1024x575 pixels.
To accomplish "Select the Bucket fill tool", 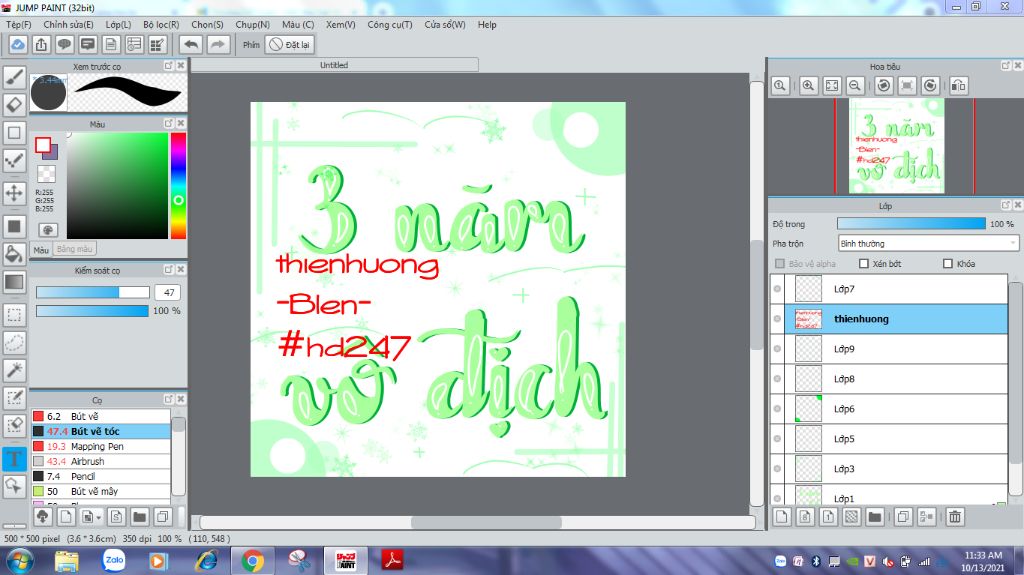I will pos(14,254).
